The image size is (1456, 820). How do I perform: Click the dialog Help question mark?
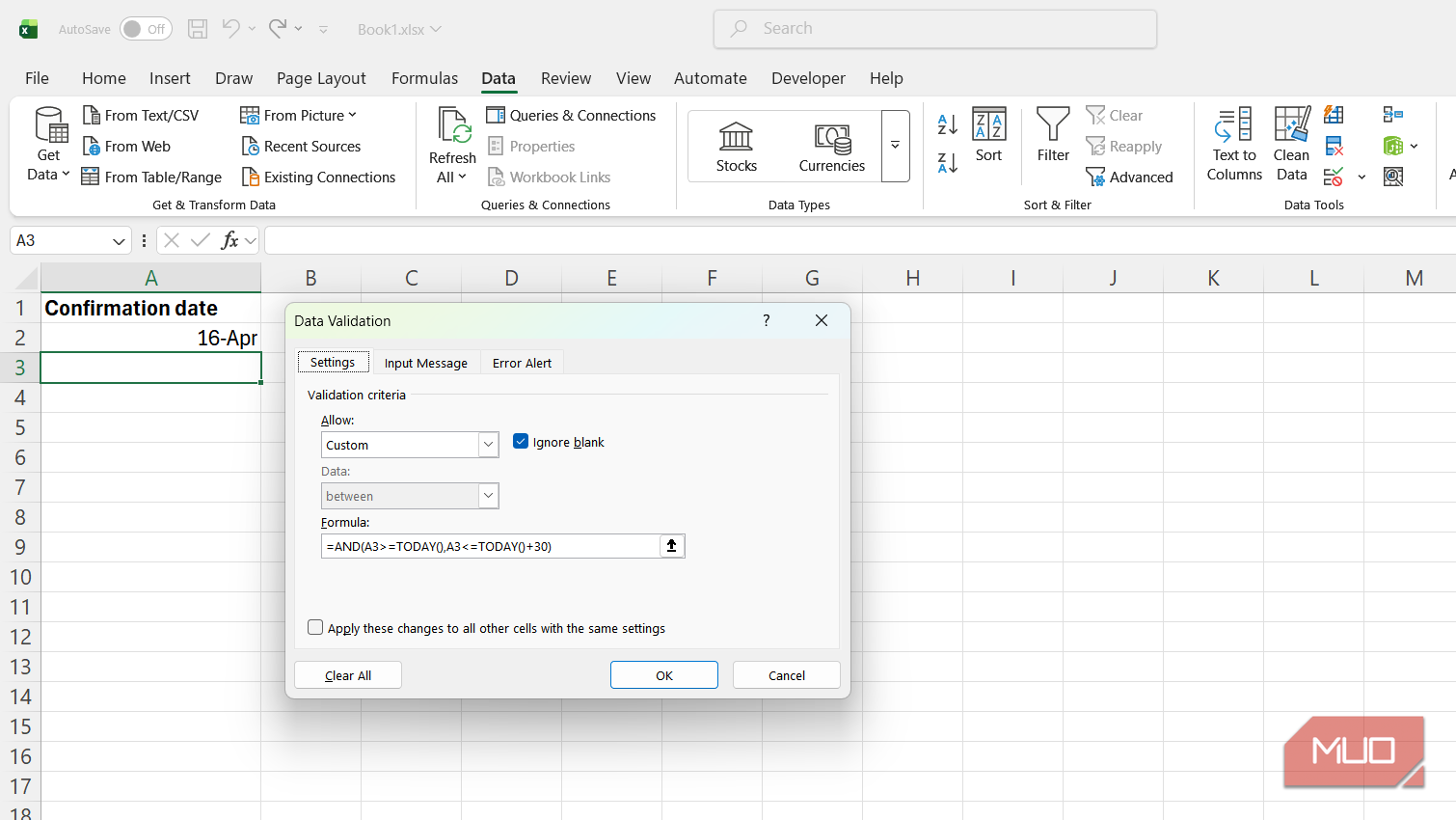(x=767, y=320)
